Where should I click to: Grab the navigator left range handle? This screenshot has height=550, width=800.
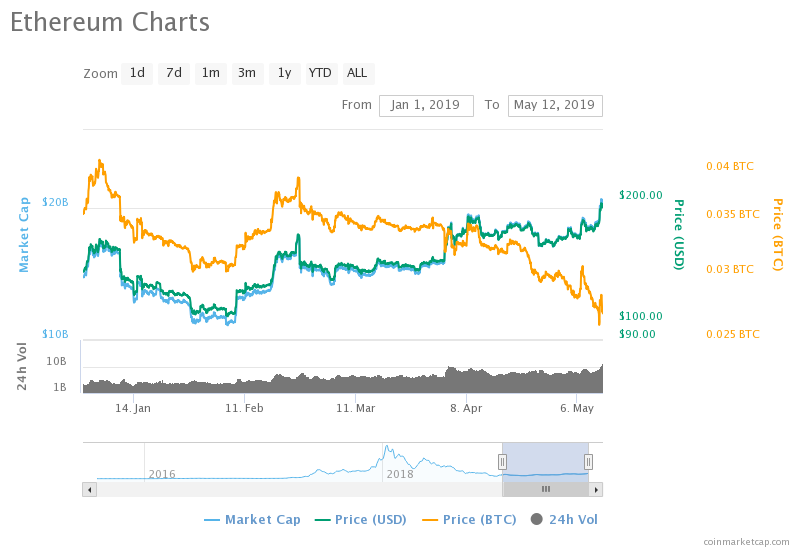[x=503, y=462]
